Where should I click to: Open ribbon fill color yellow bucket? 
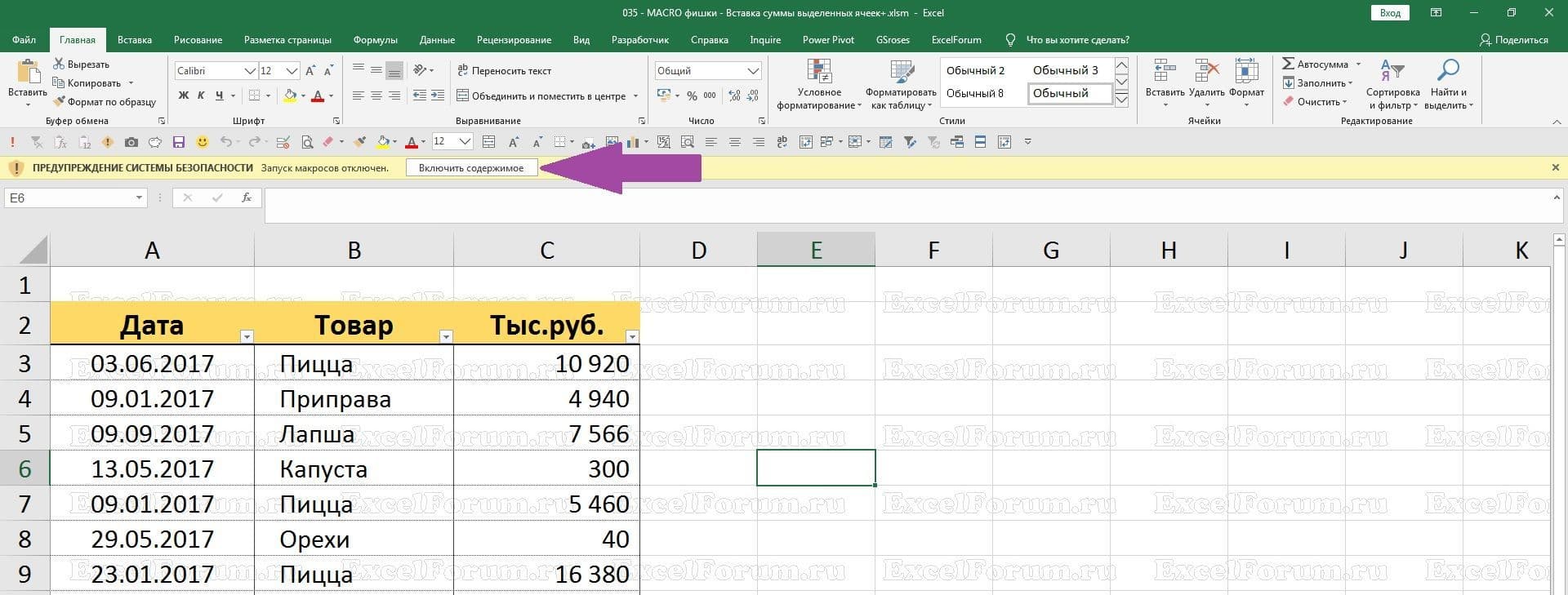[x=290, y=95]
